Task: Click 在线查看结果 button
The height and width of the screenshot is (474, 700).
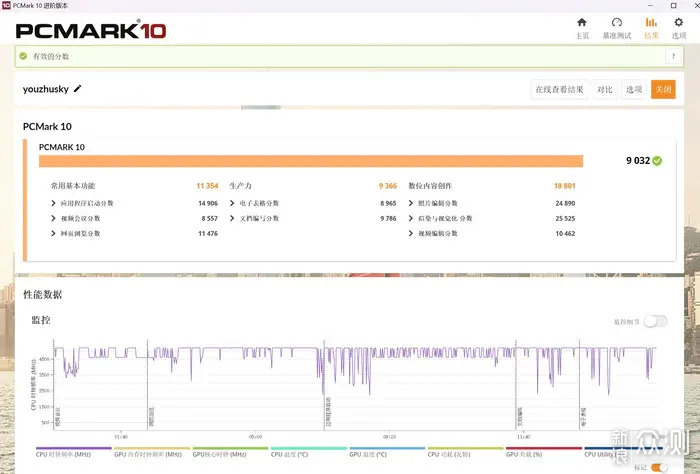Action: tap(559, 89)
